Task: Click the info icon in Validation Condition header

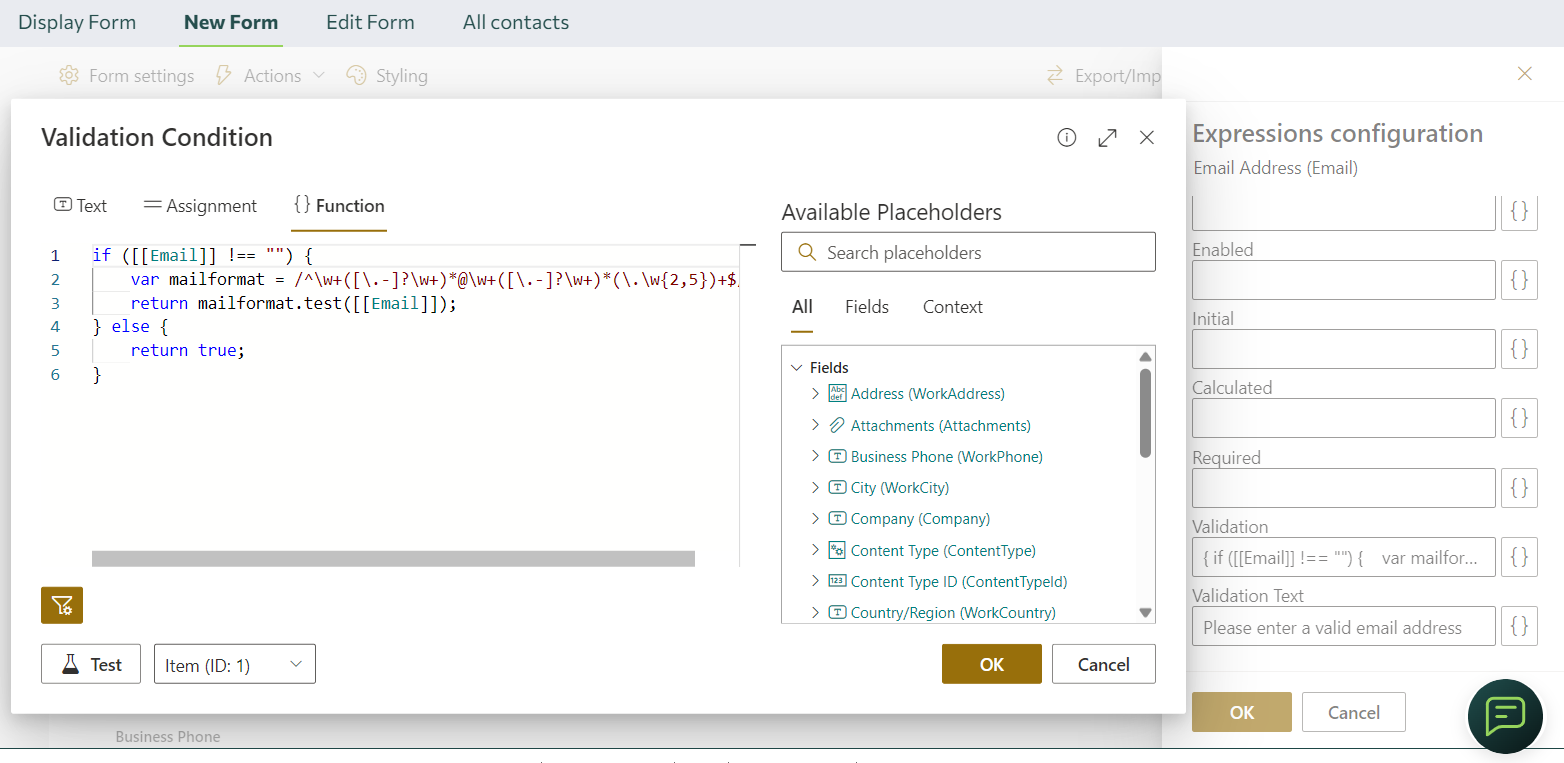Action: point(1066,138)
